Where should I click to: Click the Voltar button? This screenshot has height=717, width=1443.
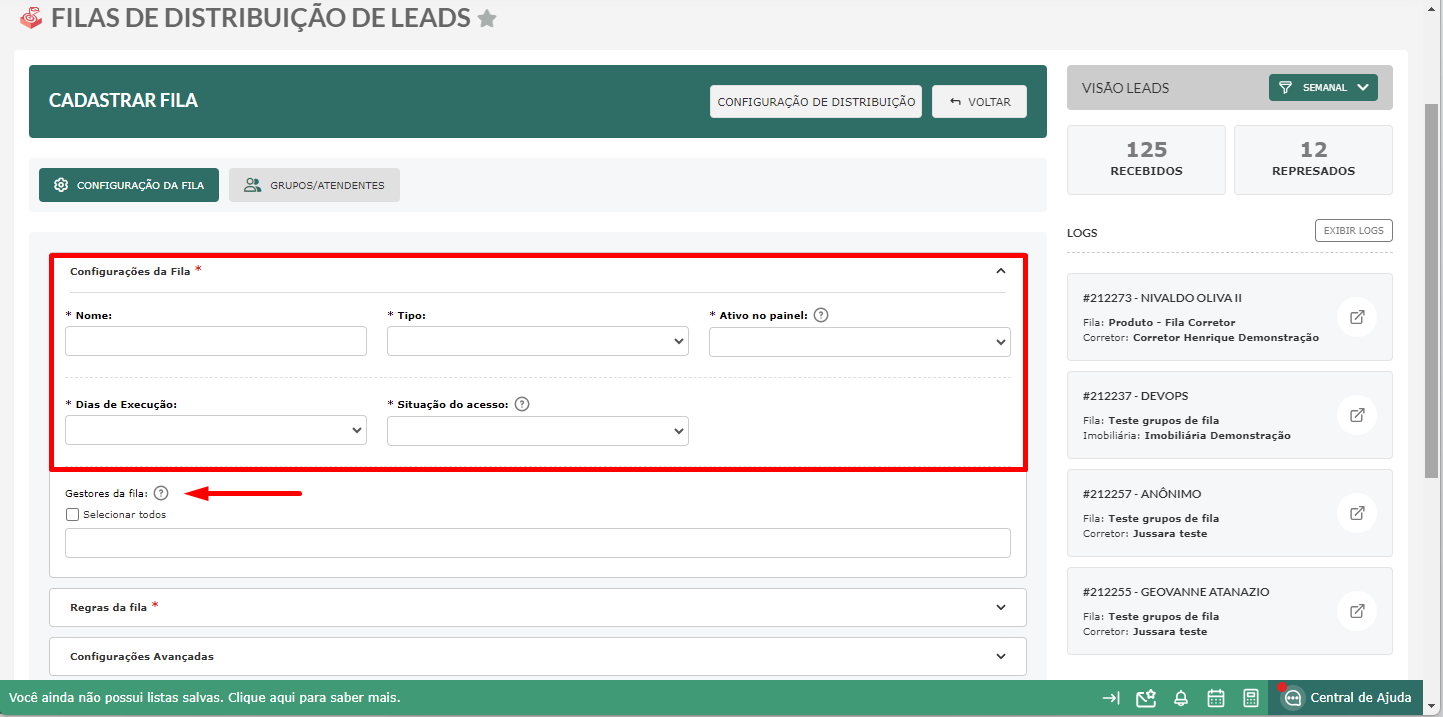coord(979,101)
